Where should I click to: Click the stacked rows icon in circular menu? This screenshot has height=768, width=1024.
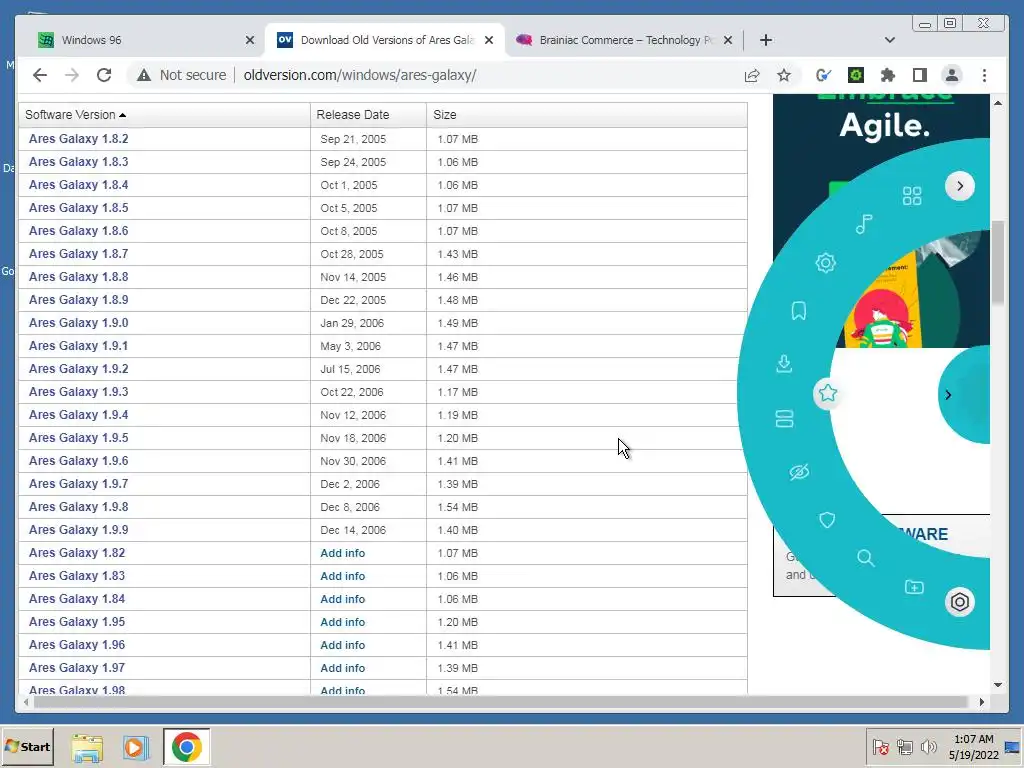coord(784,419)
